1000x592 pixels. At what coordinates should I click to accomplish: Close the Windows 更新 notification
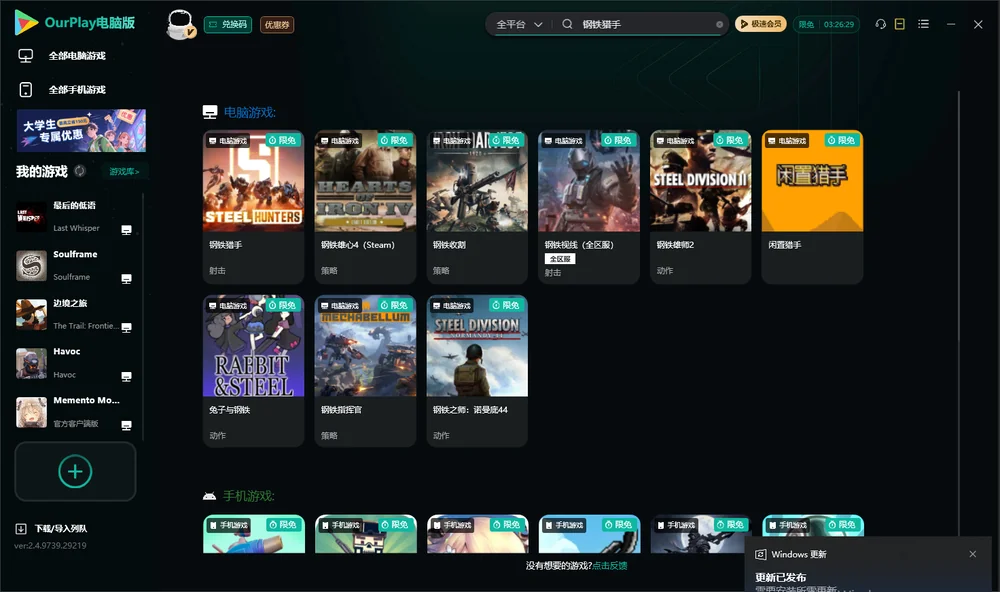point(973,554)
